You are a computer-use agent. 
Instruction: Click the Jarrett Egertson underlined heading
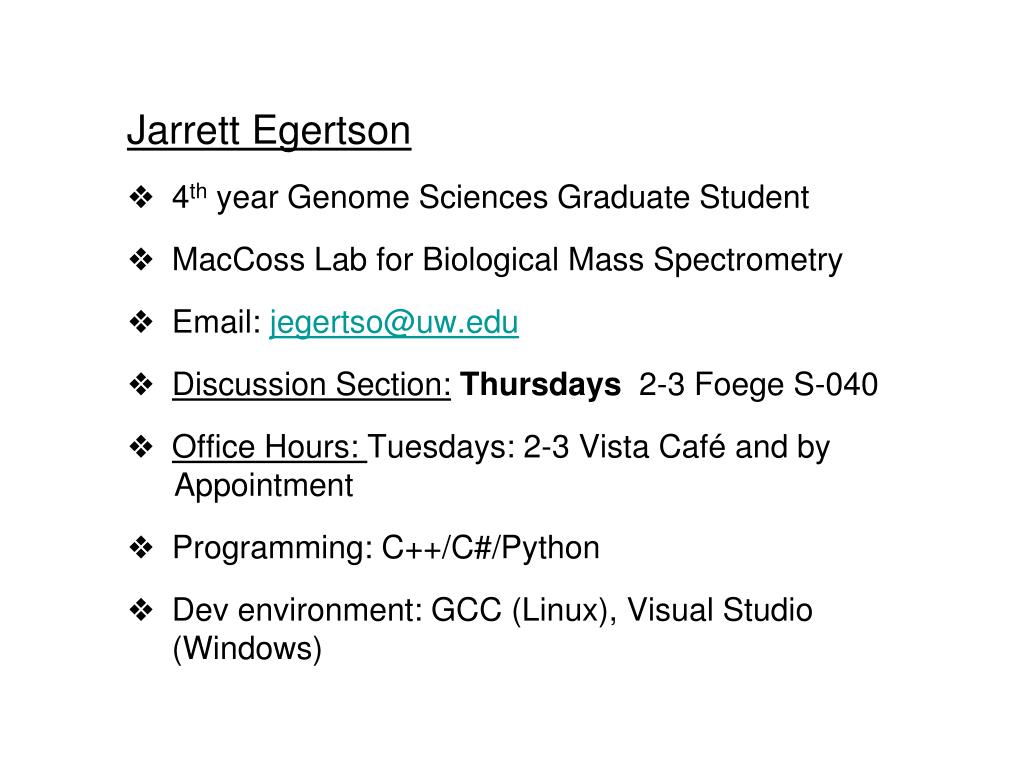click(x=269, y=131)
